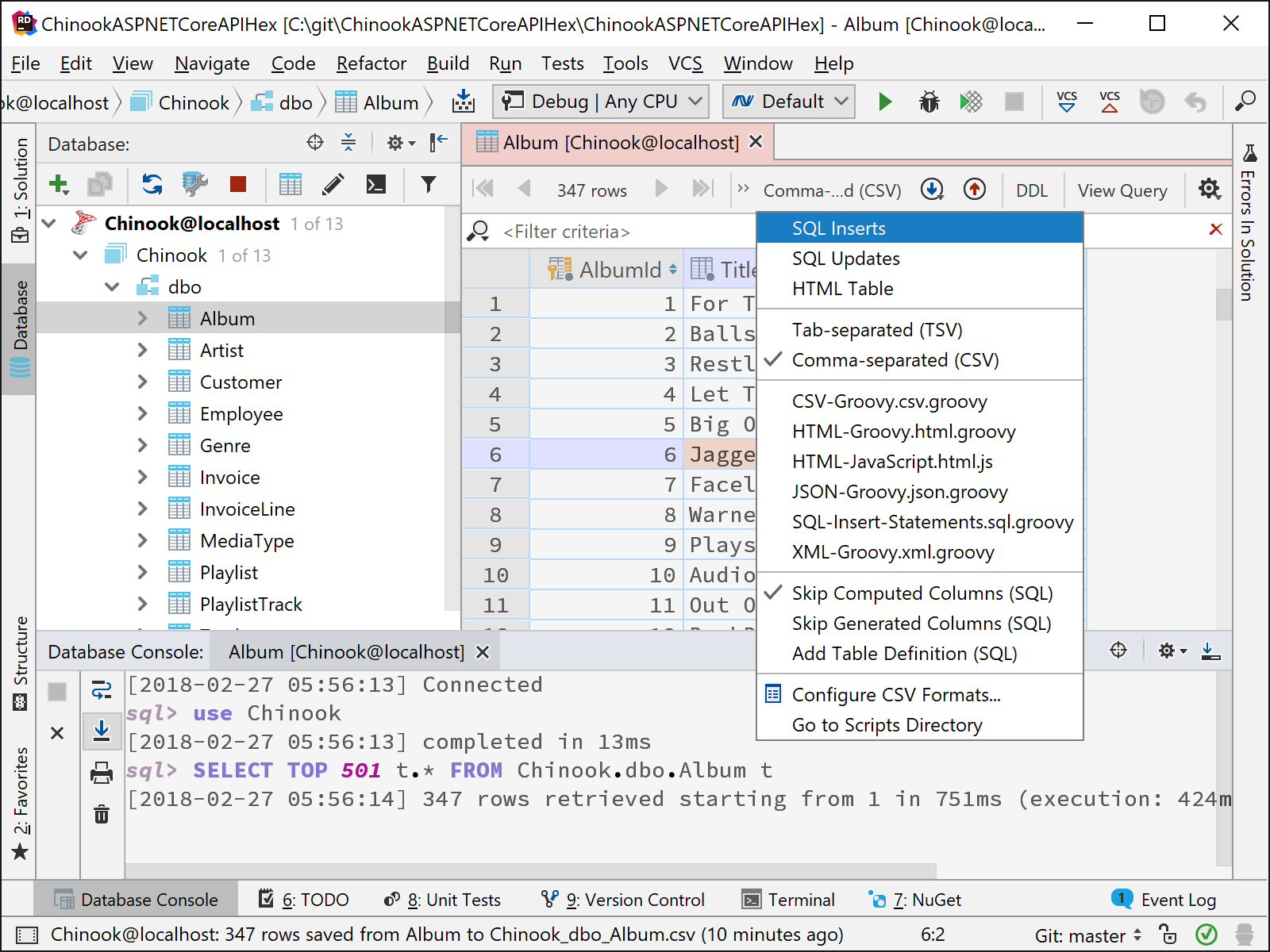Click the DDL button
The width and height of the screenshot is (1270, 952).
pyautogui.click(x=1032, y=190)
